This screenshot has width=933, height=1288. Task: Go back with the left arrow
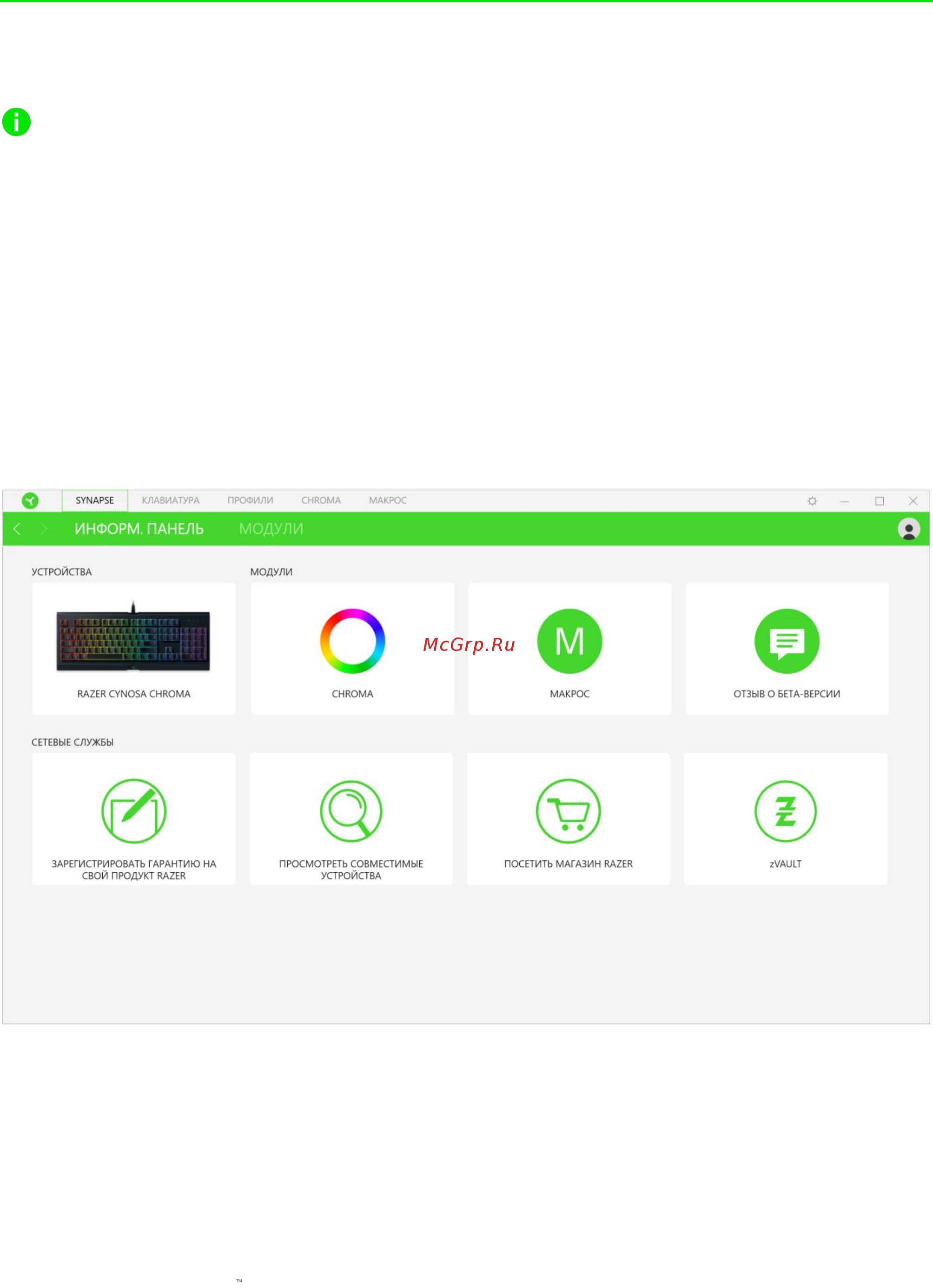(17, 529)
